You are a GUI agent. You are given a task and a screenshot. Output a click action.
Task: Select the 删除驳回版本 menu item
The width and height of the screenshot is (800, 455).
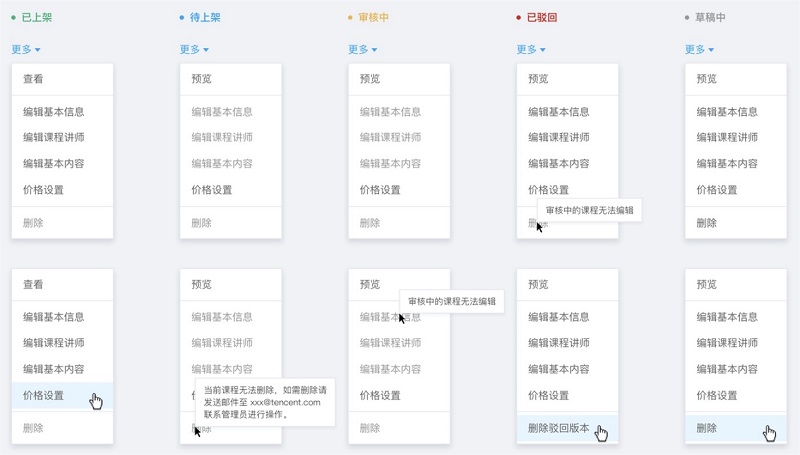(558, 428)
